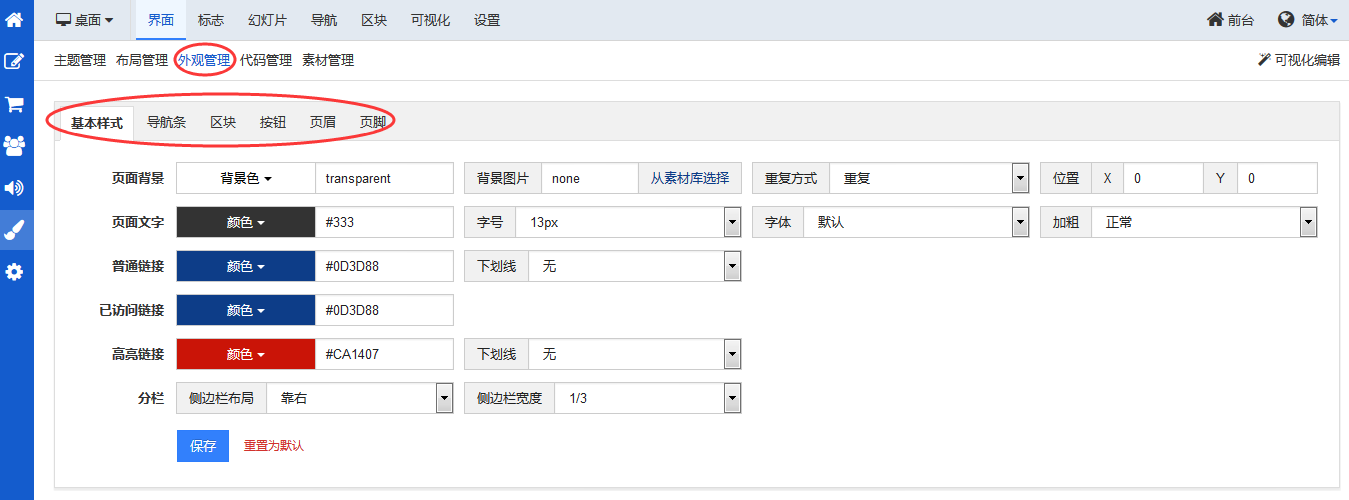Select the paintbrush icon in sidebar

tap(15, 230)
